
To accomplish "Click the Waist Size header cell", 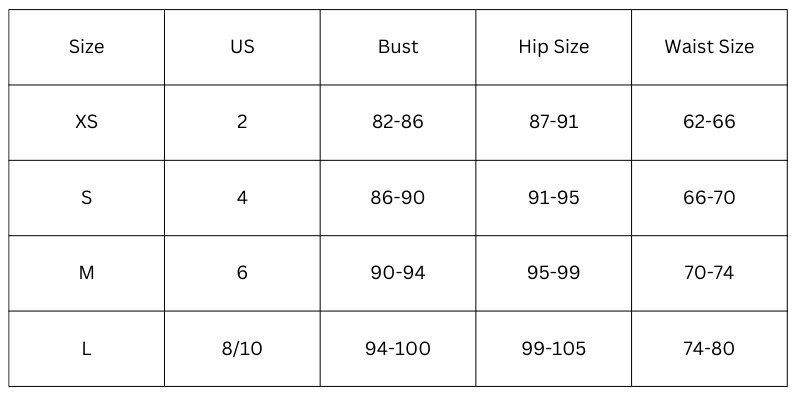I will click(x=709, y=47).
